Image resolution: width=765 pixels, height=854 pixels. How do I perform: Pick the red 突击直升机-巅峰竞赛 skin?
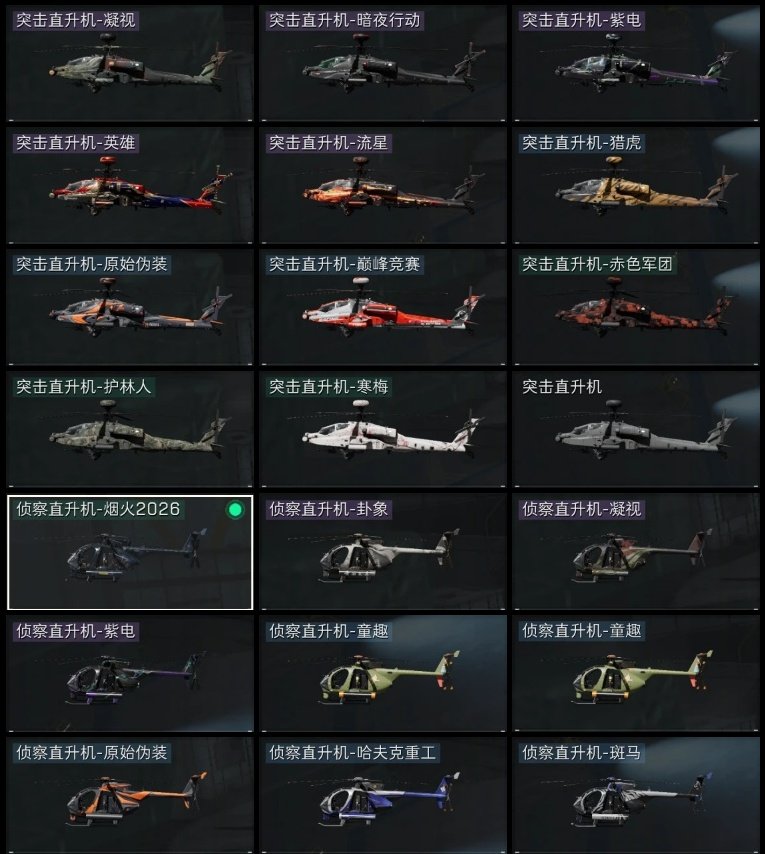coord(383,307)
